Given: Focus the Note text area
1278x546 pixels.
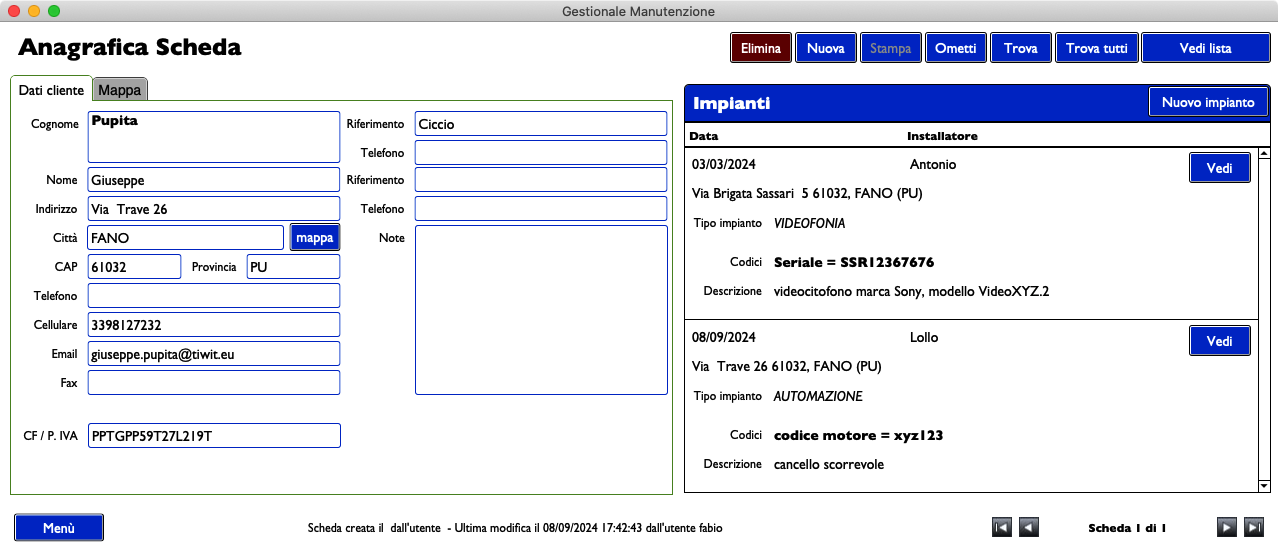Looking at the screenshot, I should [541, 310].
